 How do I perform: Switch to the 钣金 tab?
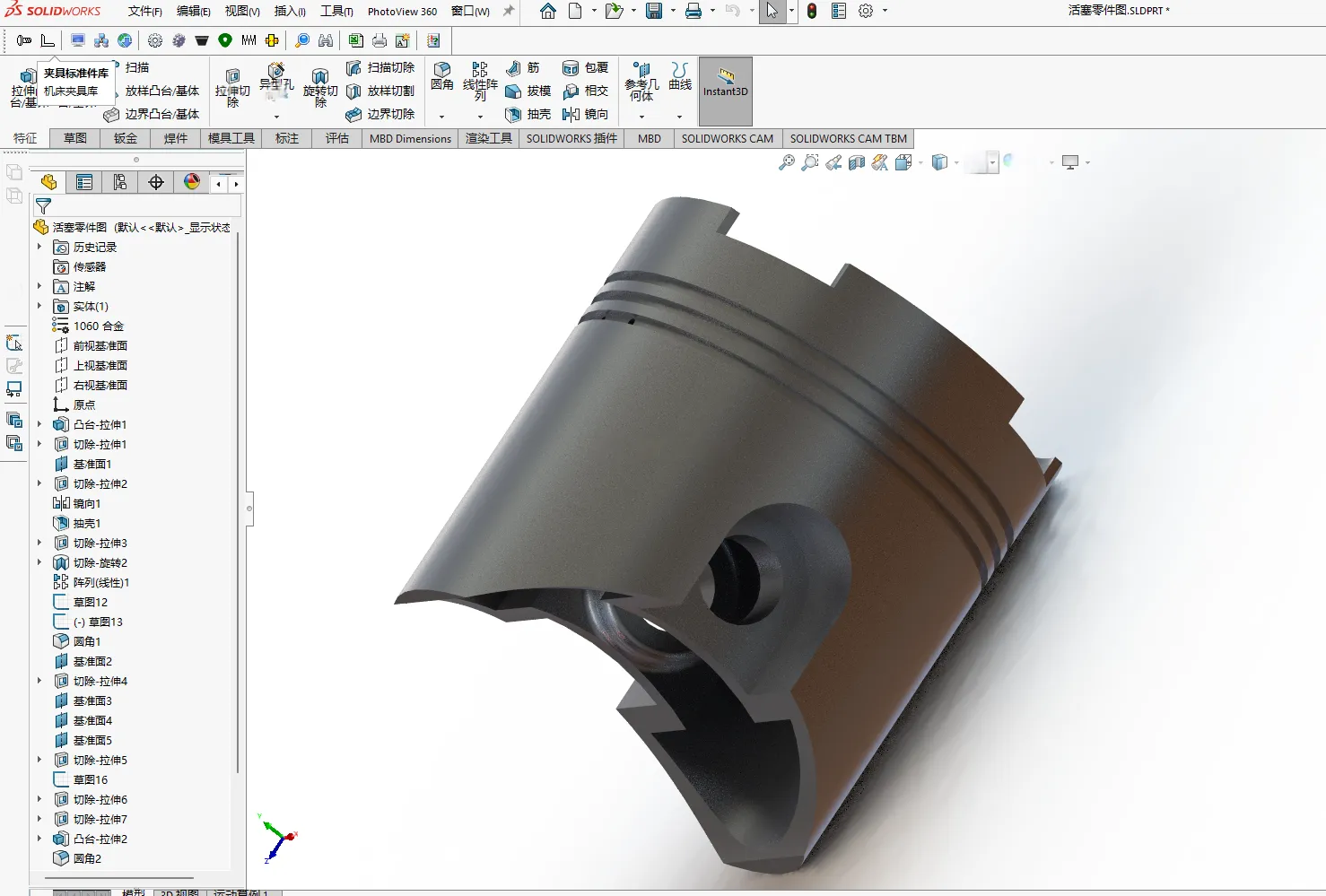click(126, 138)
